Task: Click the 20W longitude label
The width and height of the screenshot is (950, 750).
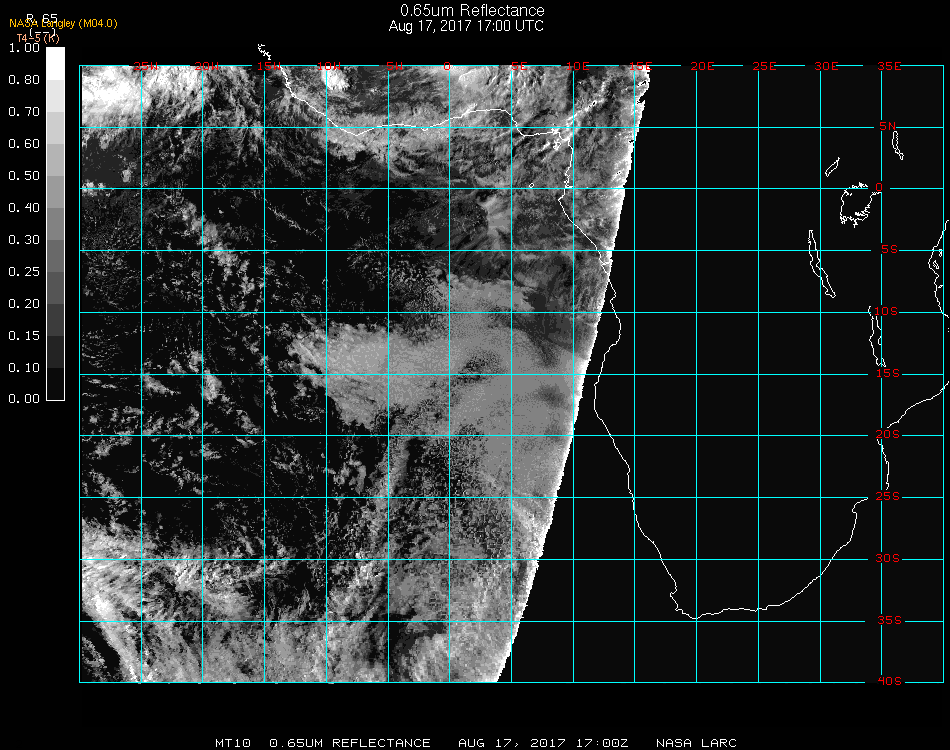Action: click(x=207, y=67)
